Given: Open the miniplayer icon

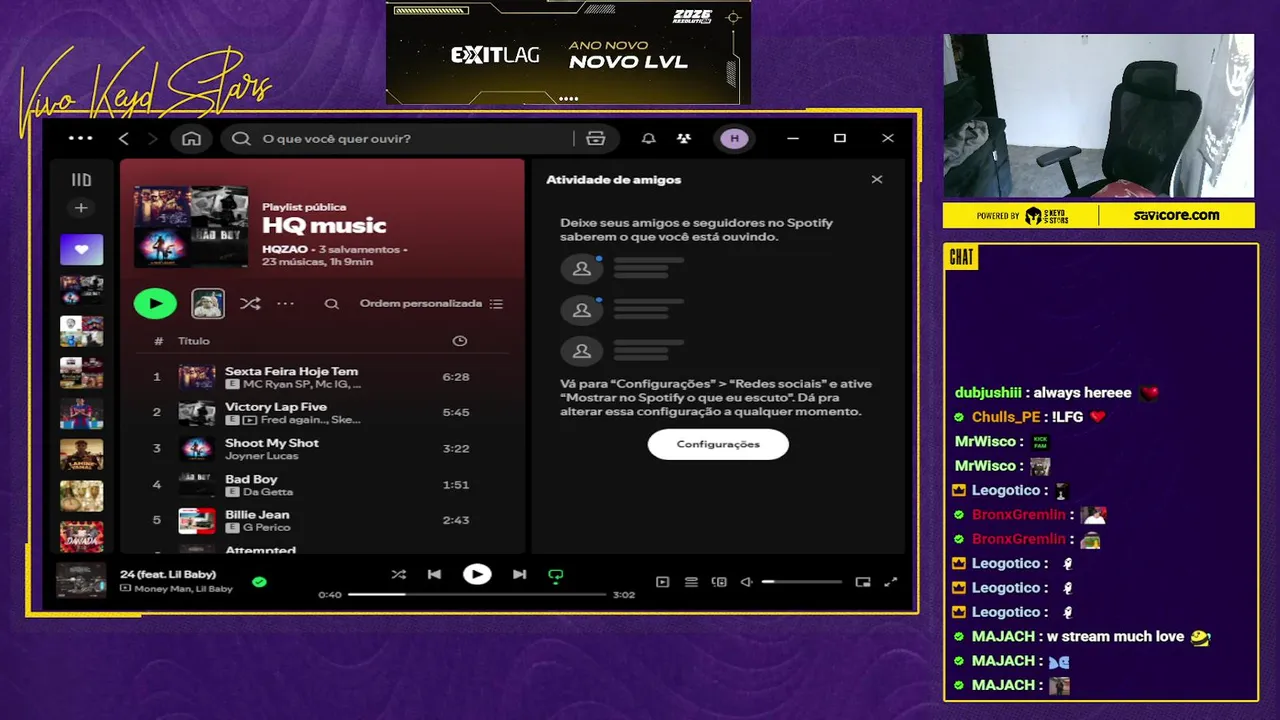Looking at the screenshot, I should pos(863,582).
